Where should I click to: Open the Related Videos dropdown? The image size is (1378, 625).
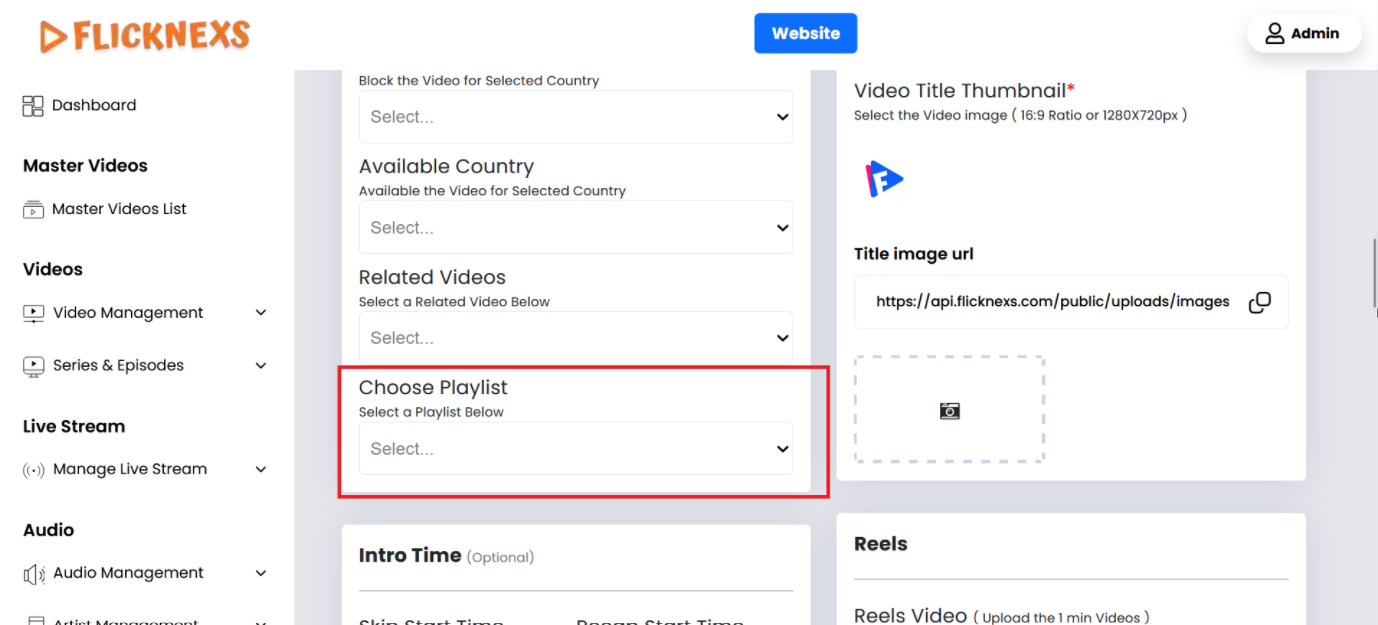575,338
